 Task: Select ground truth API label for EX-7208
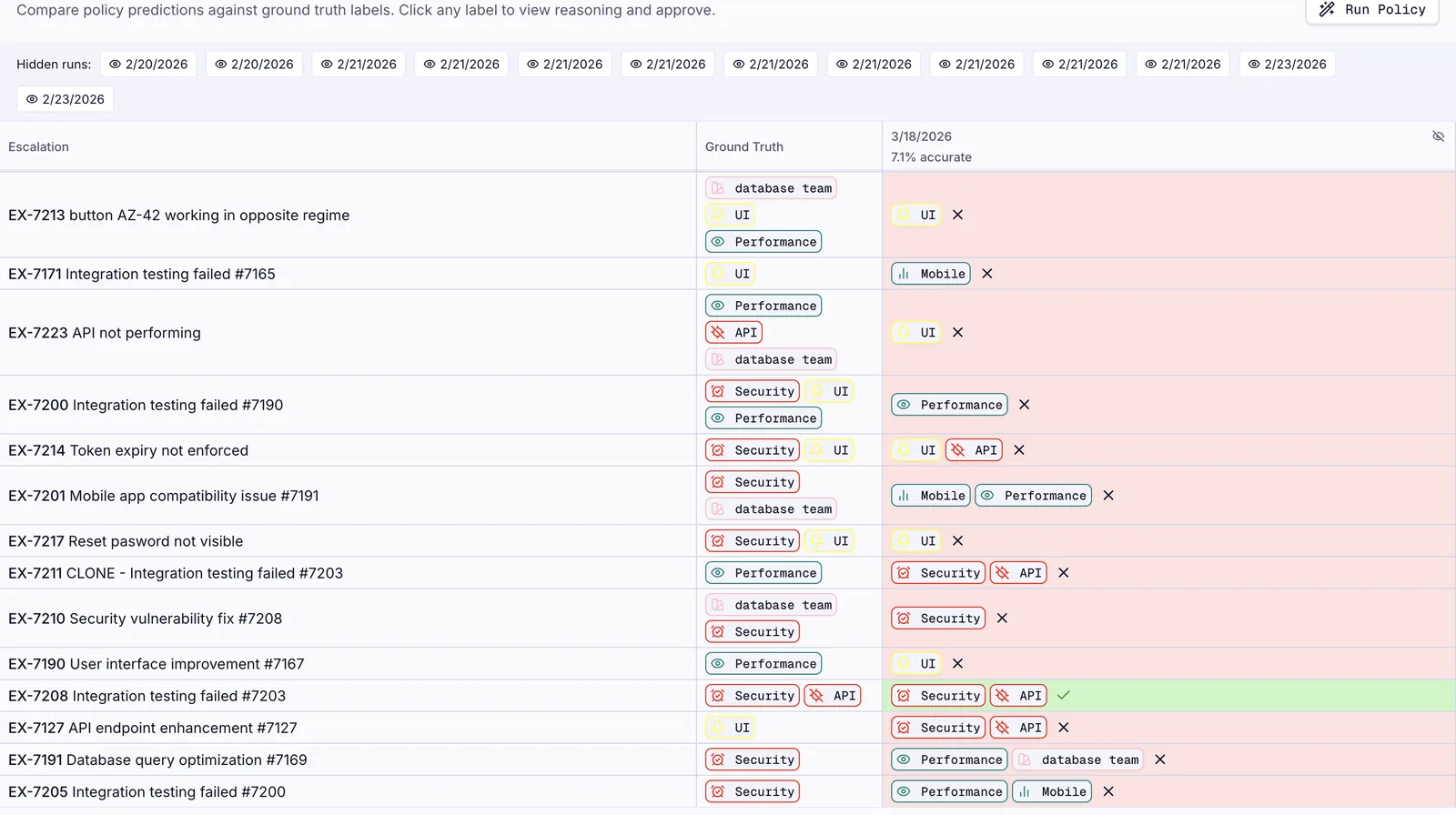point(832,696)
